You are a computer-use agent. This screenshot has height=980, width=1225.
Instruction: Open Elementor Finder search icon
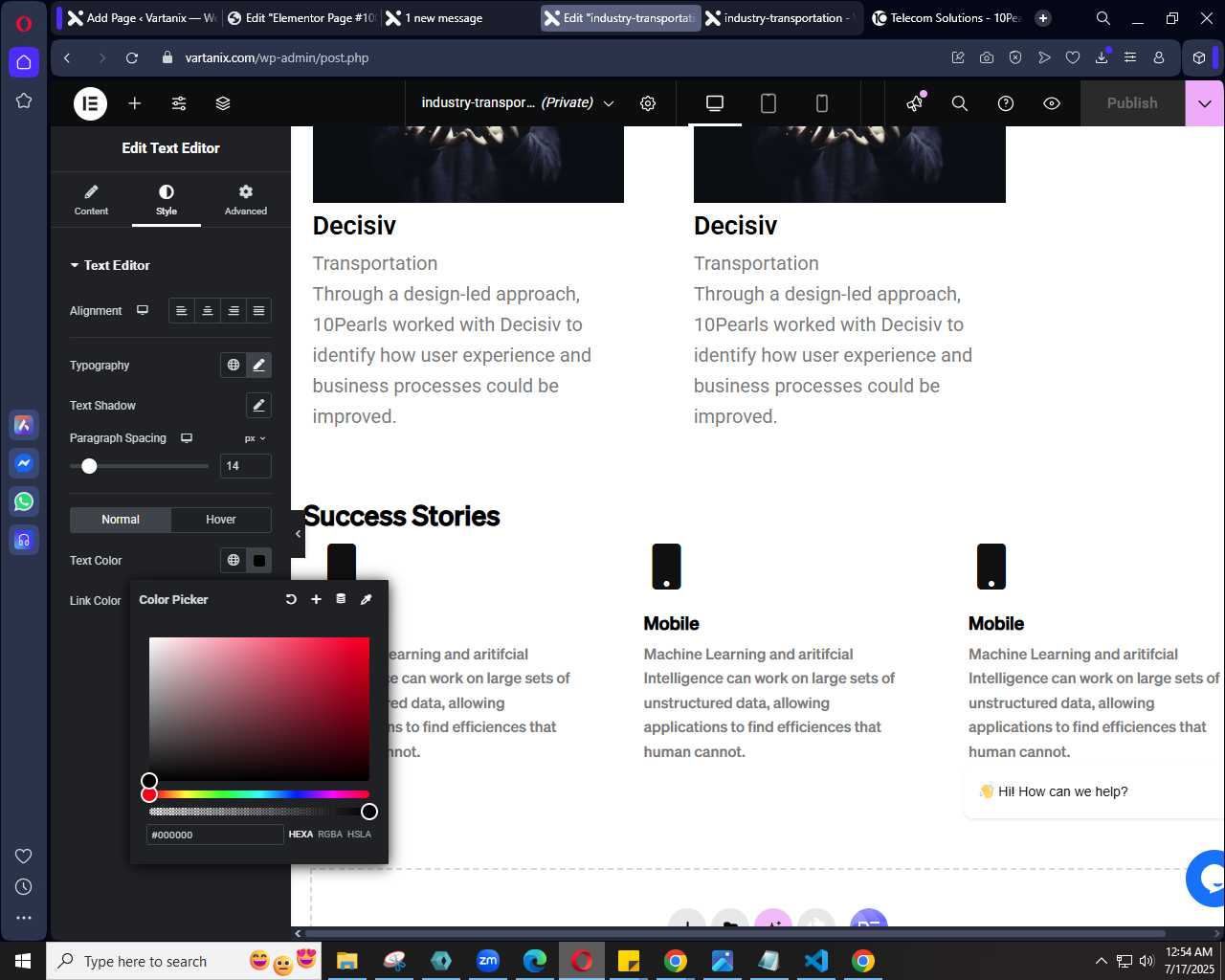(960, 103)
